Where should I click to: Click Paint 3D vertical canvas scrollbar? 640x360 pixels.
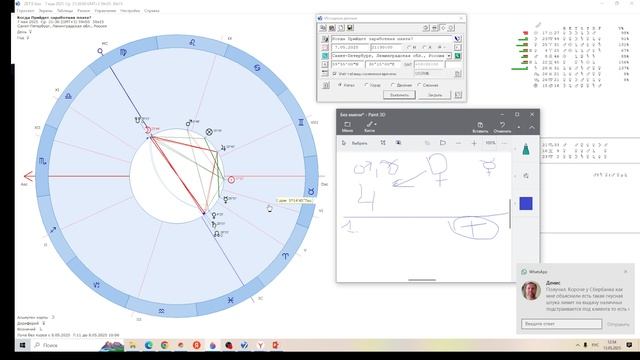pyautogui.click(x=510, y=214)
